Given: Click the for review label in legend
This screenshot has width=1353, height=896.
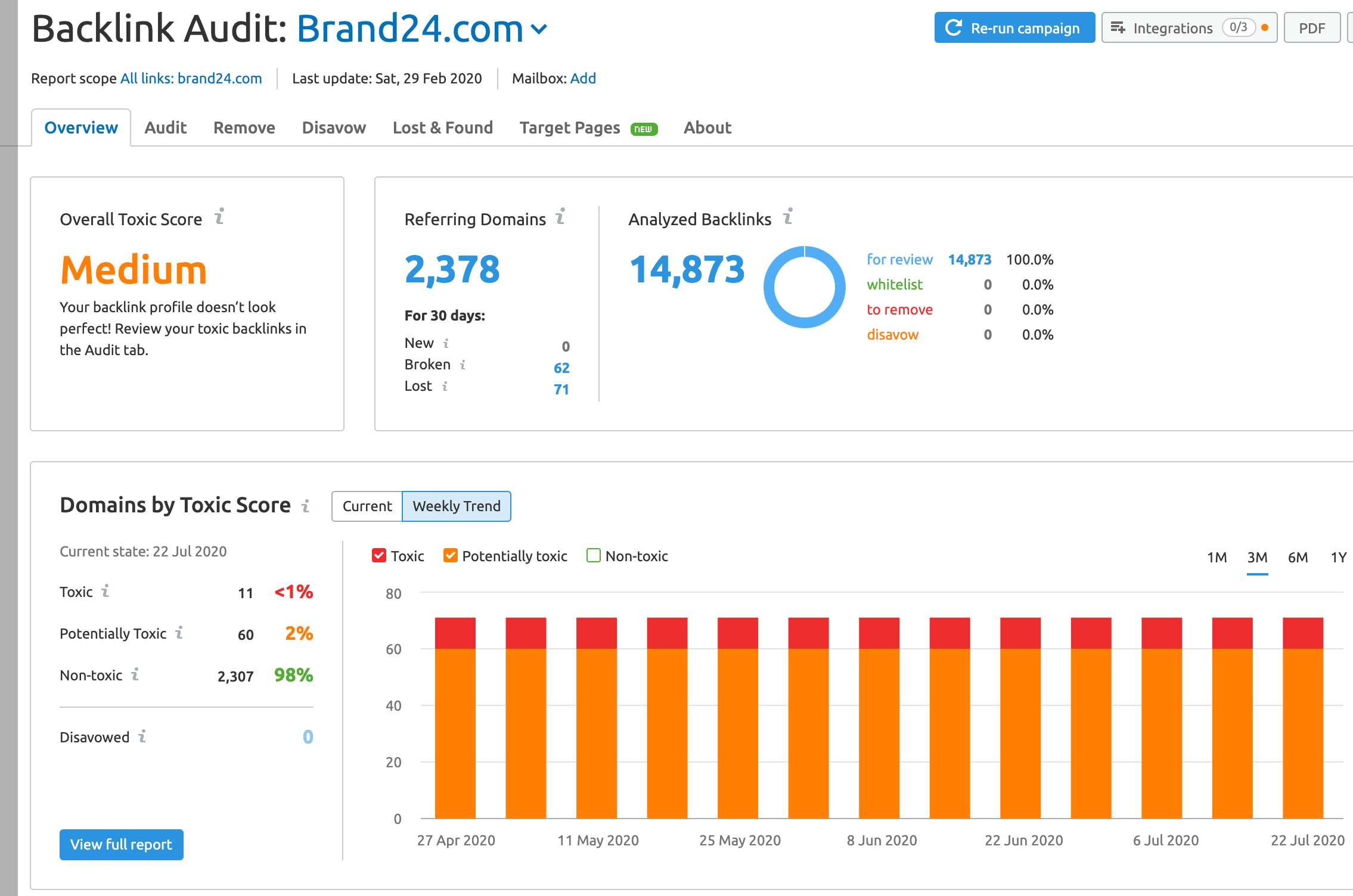Looking at the screenshot, I should click(x=899, y=260).
